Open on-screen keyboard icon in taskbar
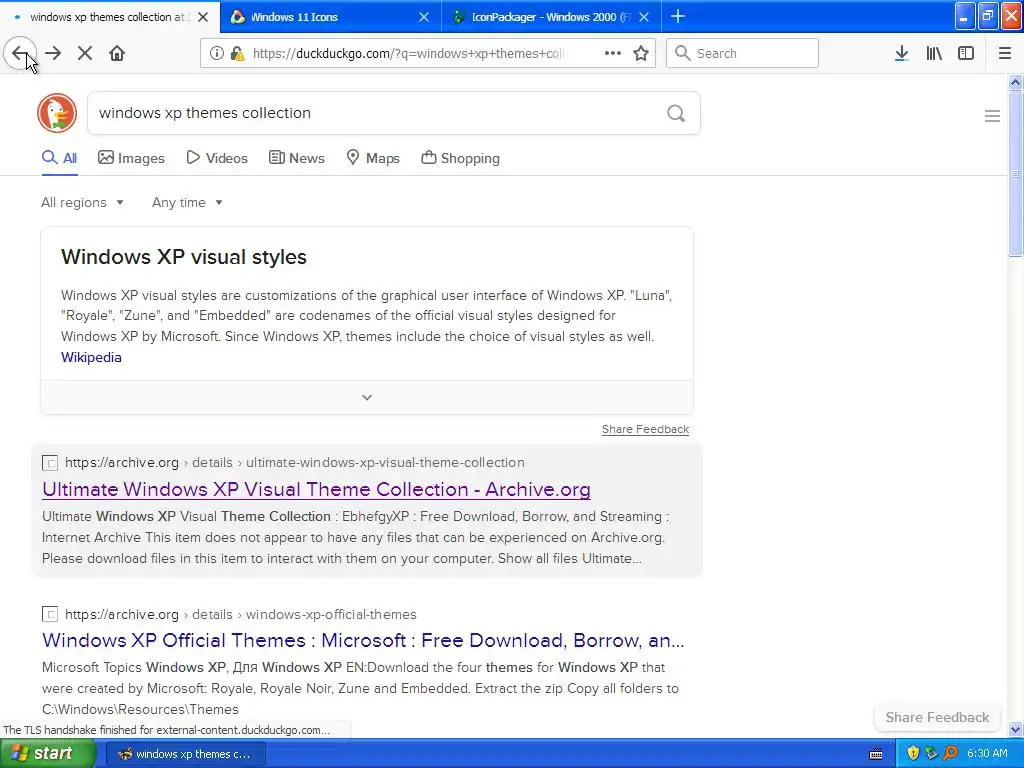Screen dimensions: 1024x768 coord(876,754)
